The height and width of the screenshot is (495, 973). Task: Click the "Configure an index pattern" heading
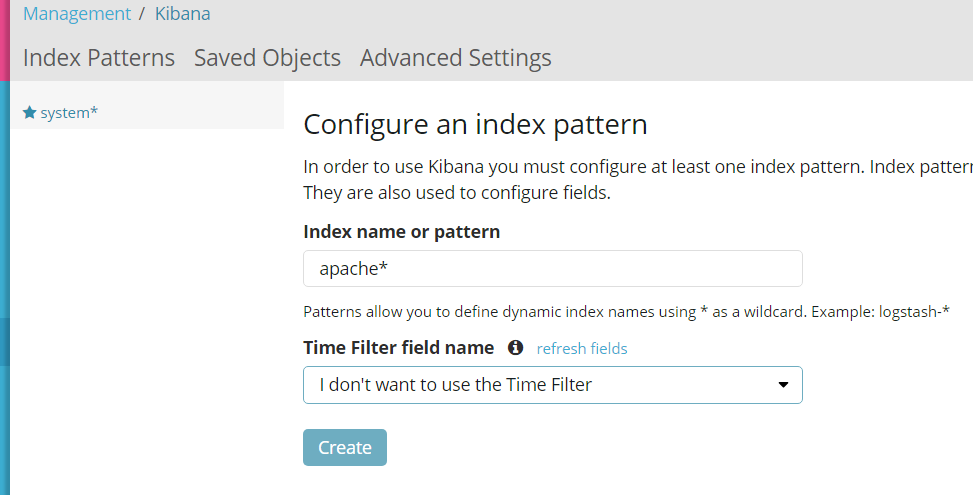(475, 125)
